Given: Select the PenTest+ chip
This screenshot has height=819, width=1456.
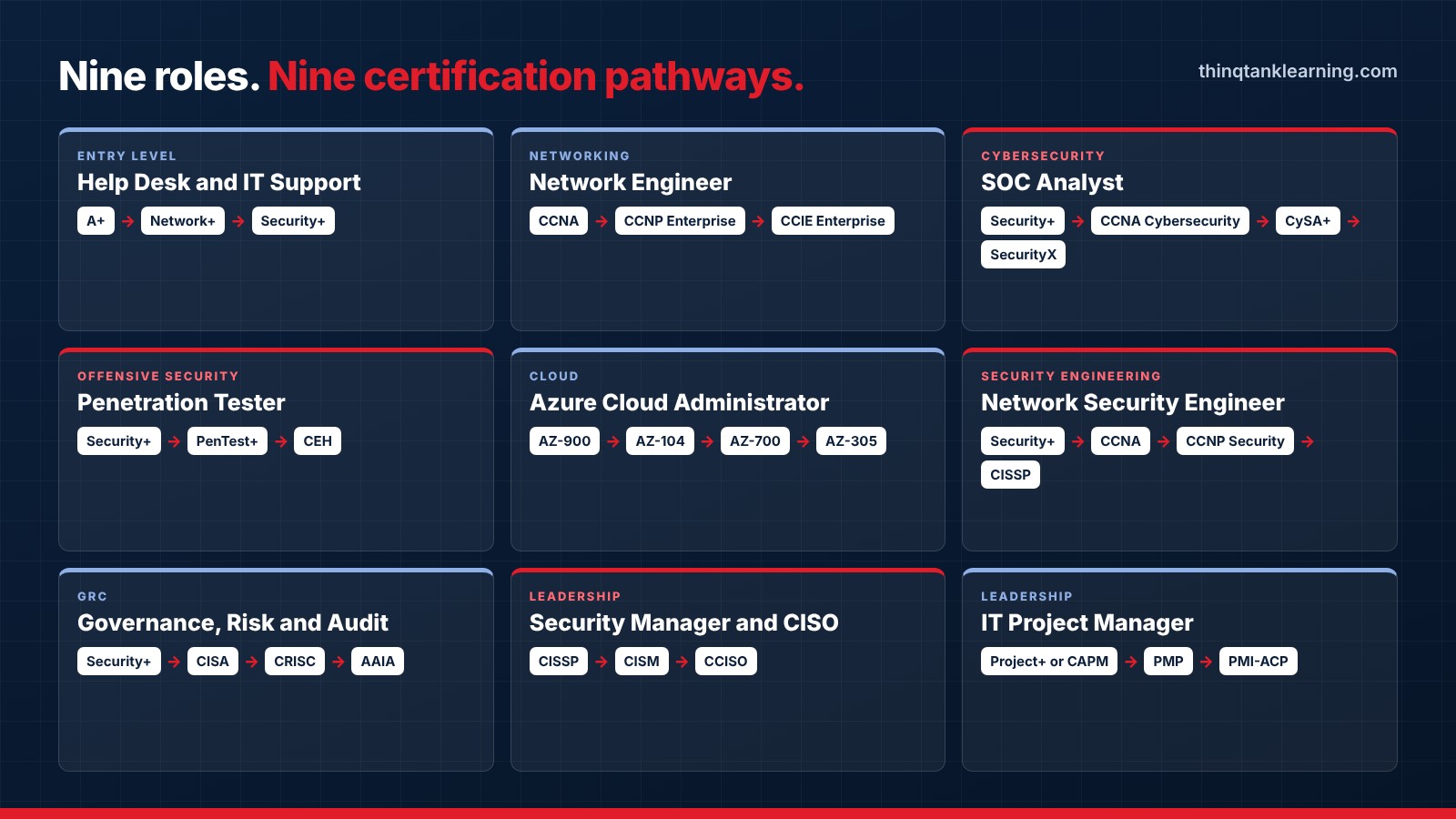Looking at the screenshot, I should click(227, 441).
